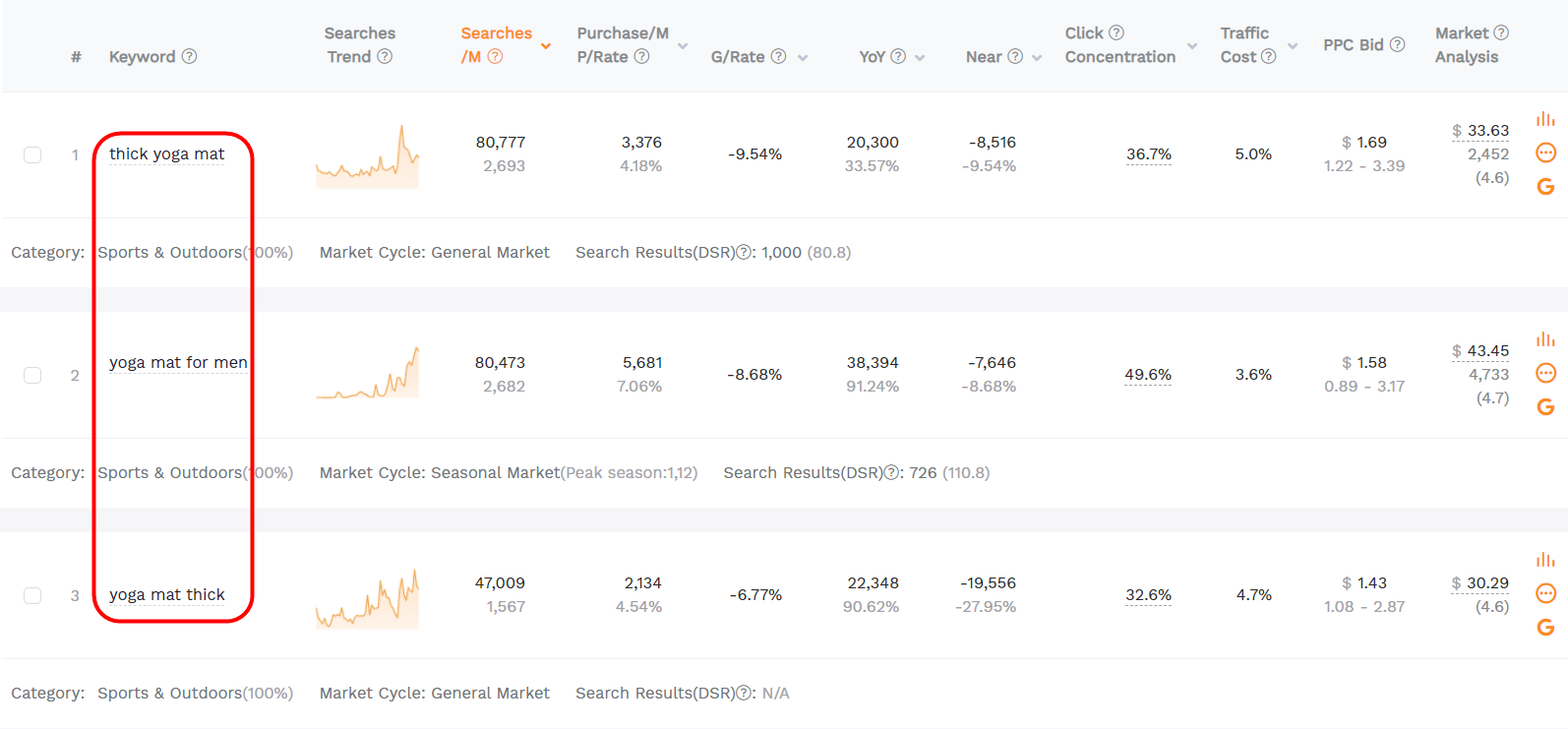Click searches trend chart for yoga mat for men
The image size is (1568, 729).
tap(367, 373)
